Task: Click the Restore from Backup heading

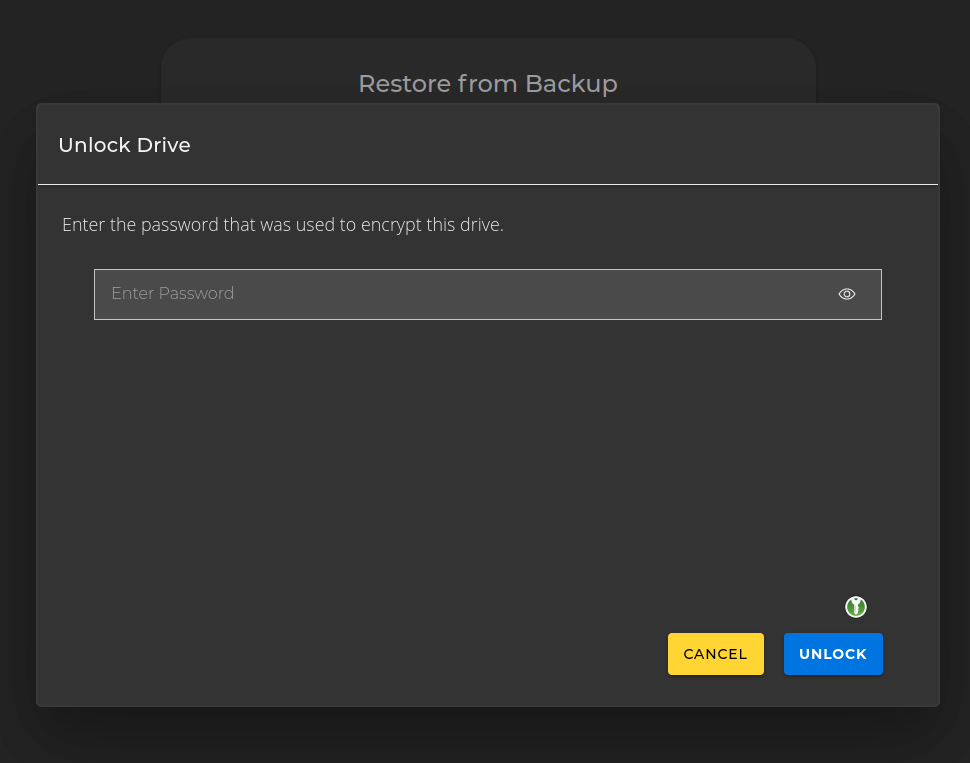Action: click(x=487, y=84)
